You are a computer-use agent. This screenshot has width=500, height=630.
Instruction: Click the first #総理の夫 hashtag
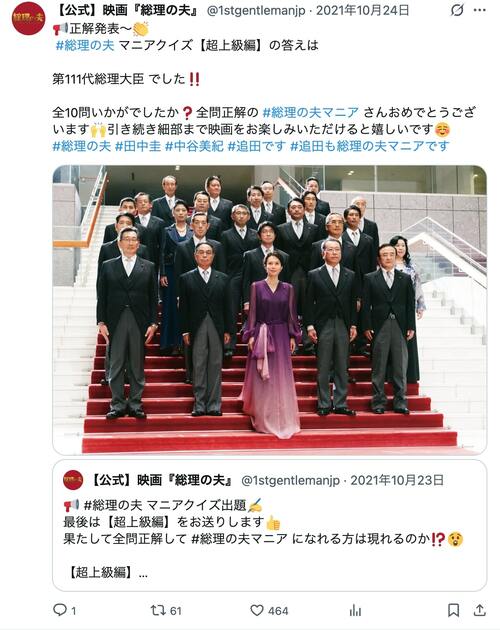(x=85, y=45)
